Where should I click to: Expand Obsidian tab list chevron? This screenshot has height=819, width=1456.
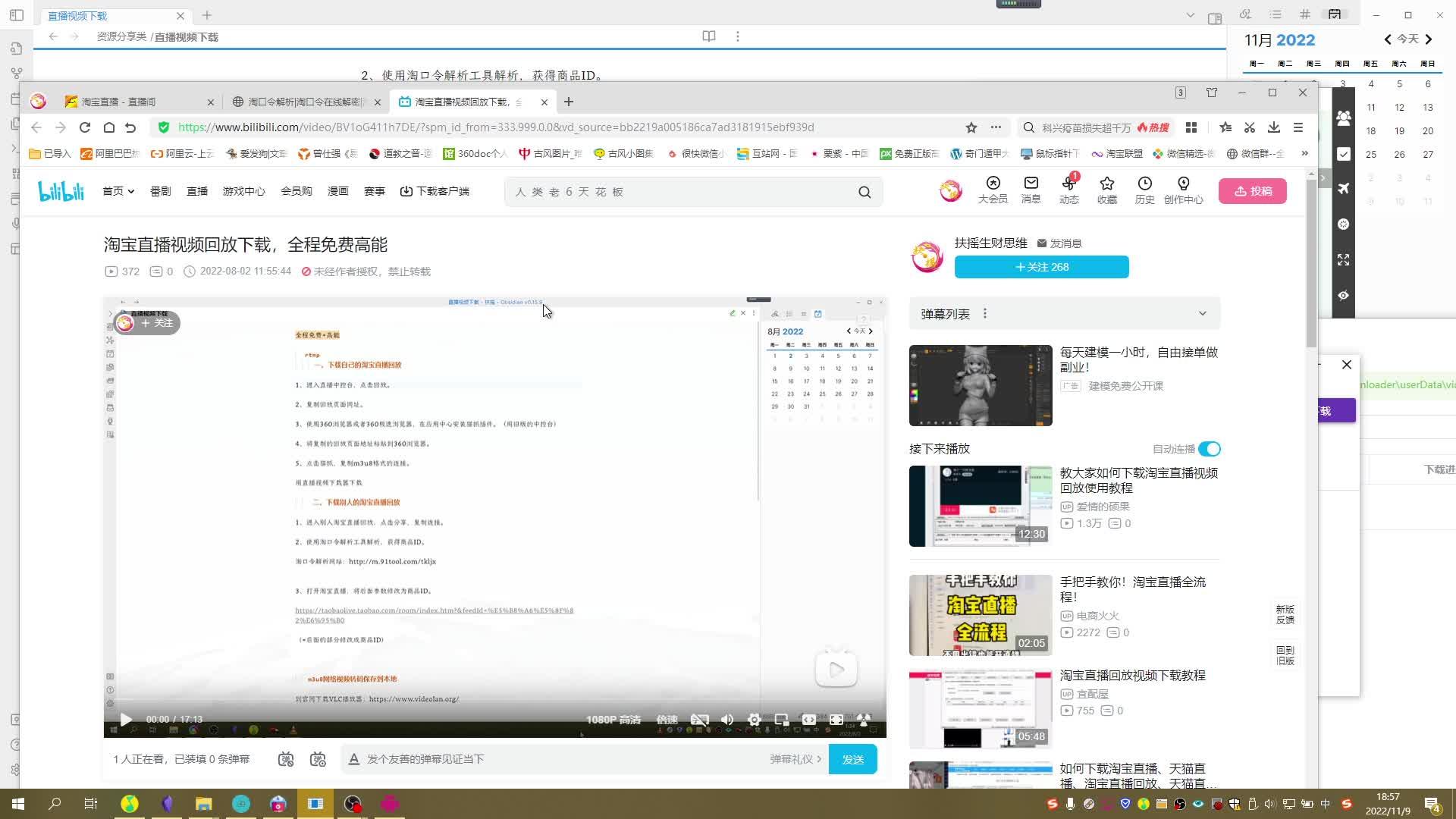pyautogui.click(x=1190, y=15)
